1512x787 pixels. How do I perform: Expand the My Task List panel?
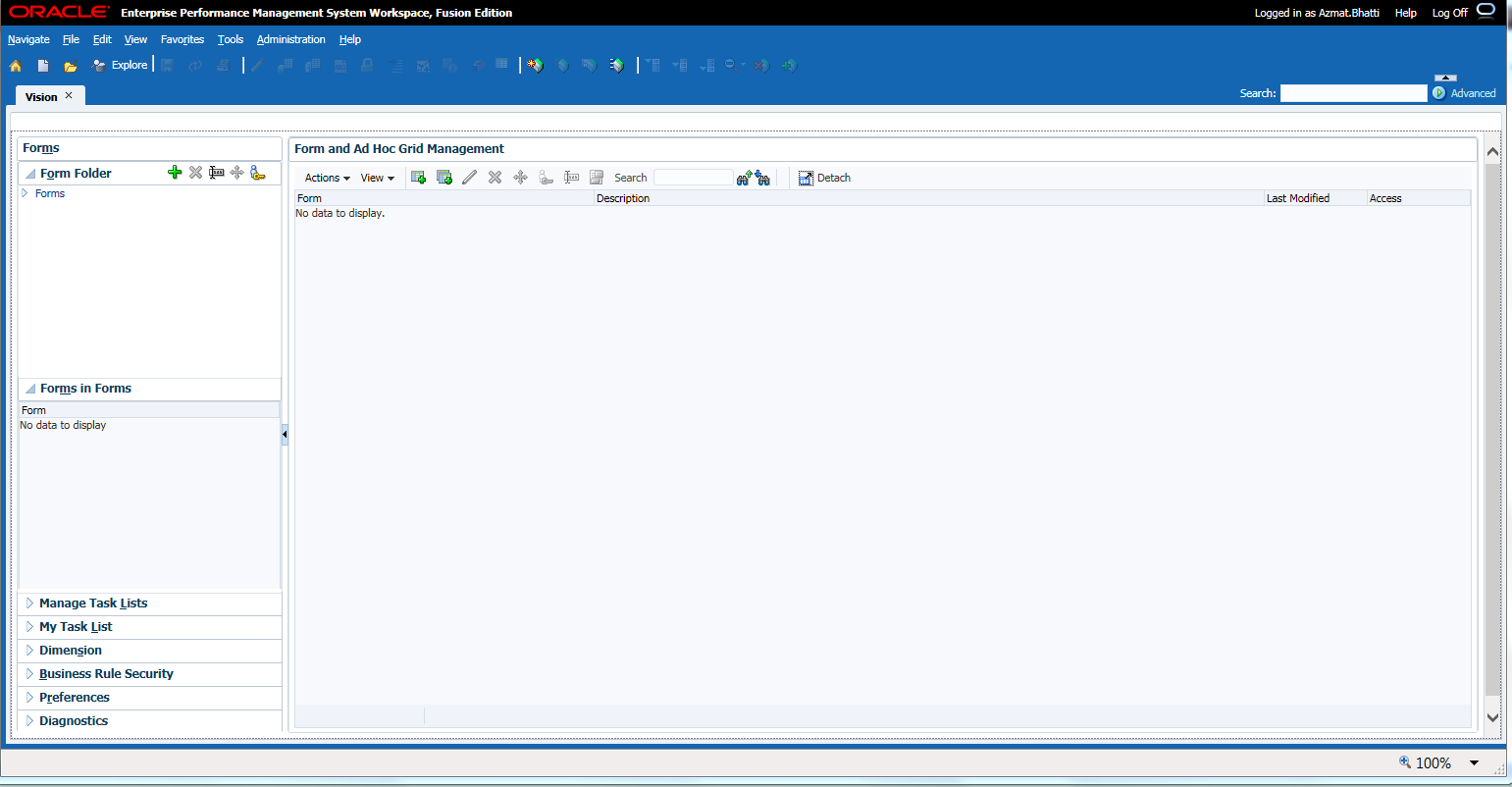point(30,626)
